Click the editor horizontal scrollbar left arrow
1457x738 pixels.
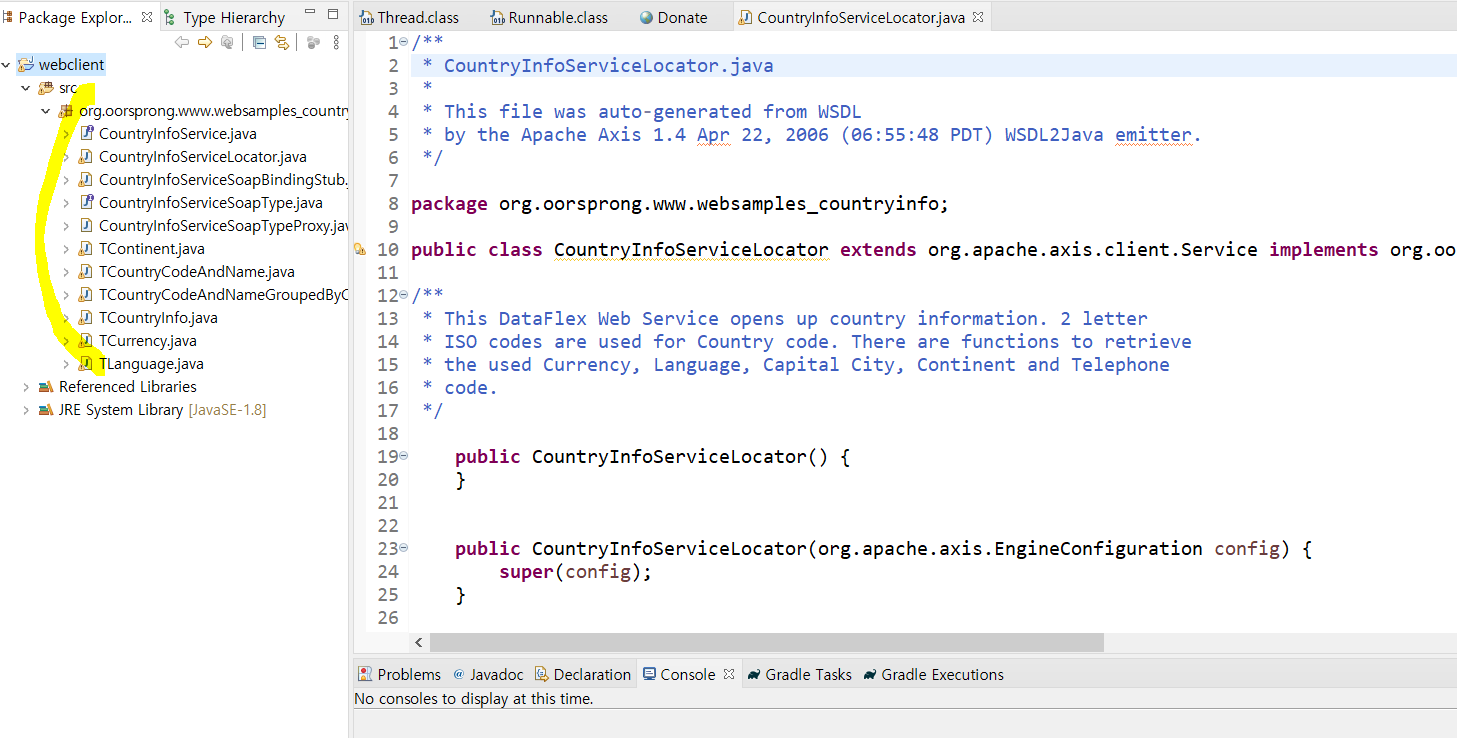click(419, 643)
